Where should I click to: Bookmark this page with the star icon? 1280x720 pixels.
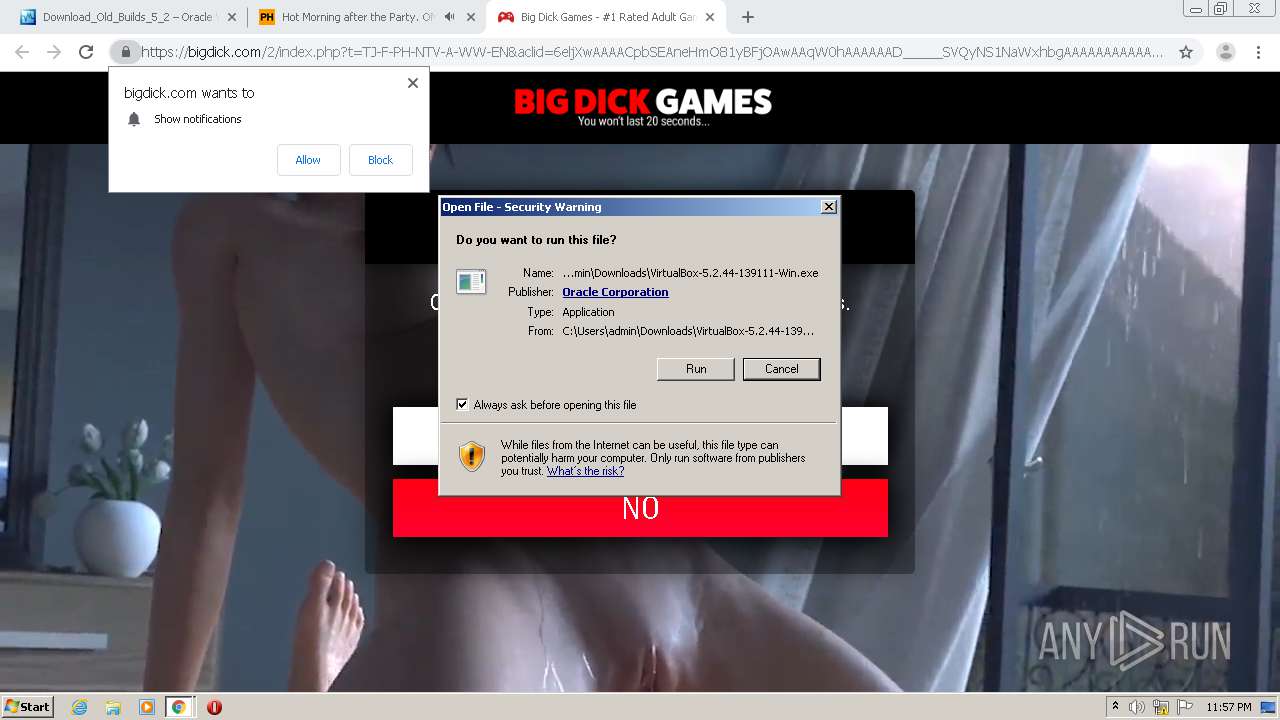point(1186,52)
